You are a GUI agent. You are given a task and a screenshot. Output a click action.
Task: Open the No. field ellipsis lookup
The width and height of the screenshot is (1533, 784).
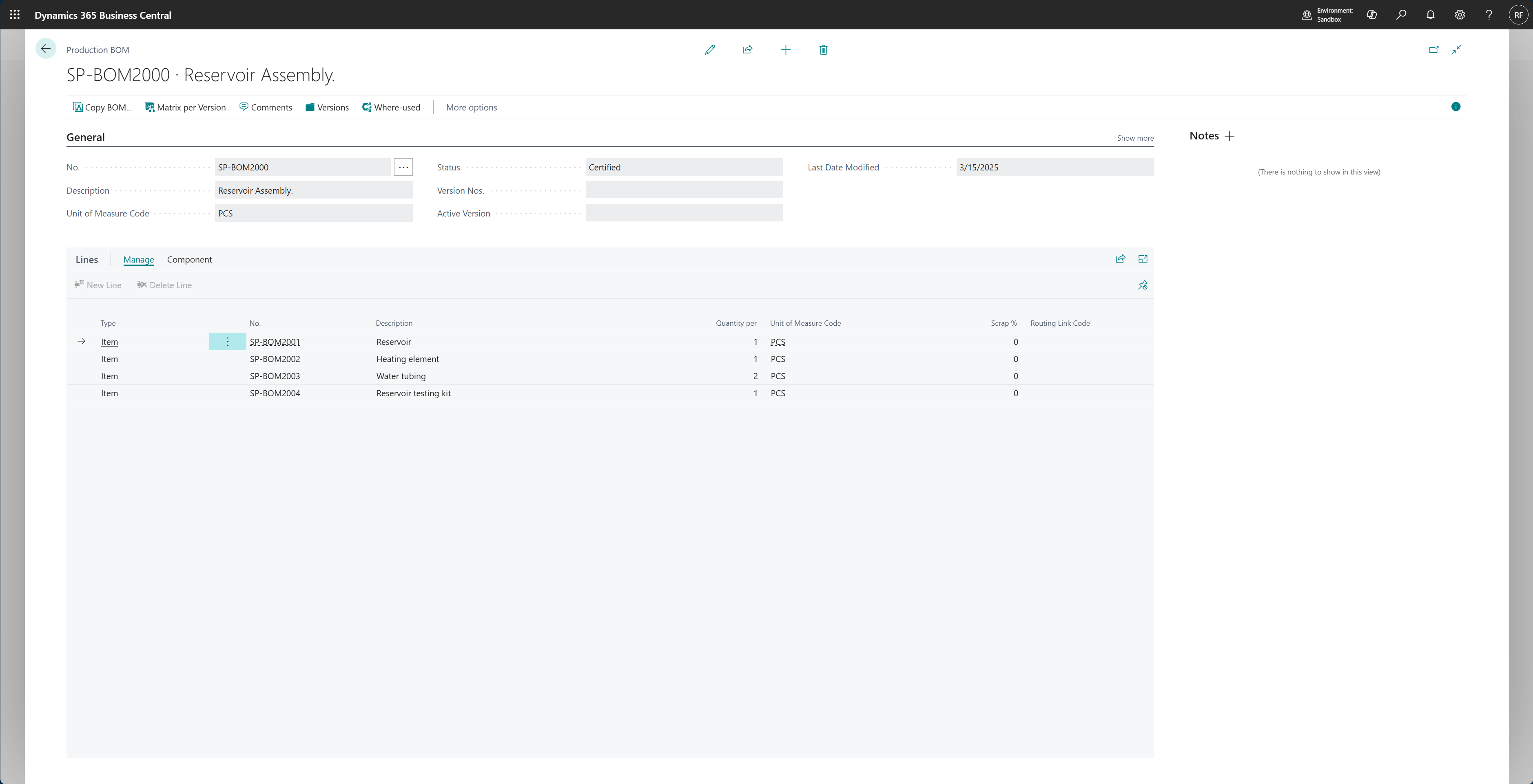pos(403,167)
